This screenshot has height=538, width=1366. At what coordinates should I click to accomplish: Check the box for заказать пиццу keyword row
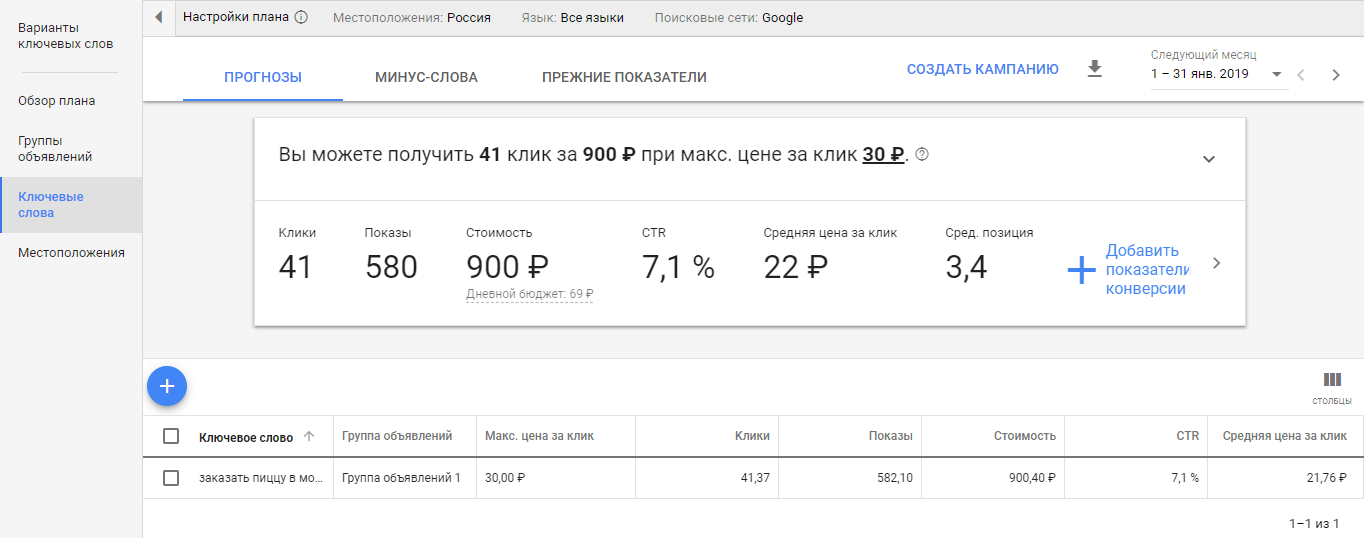(171, 478)
